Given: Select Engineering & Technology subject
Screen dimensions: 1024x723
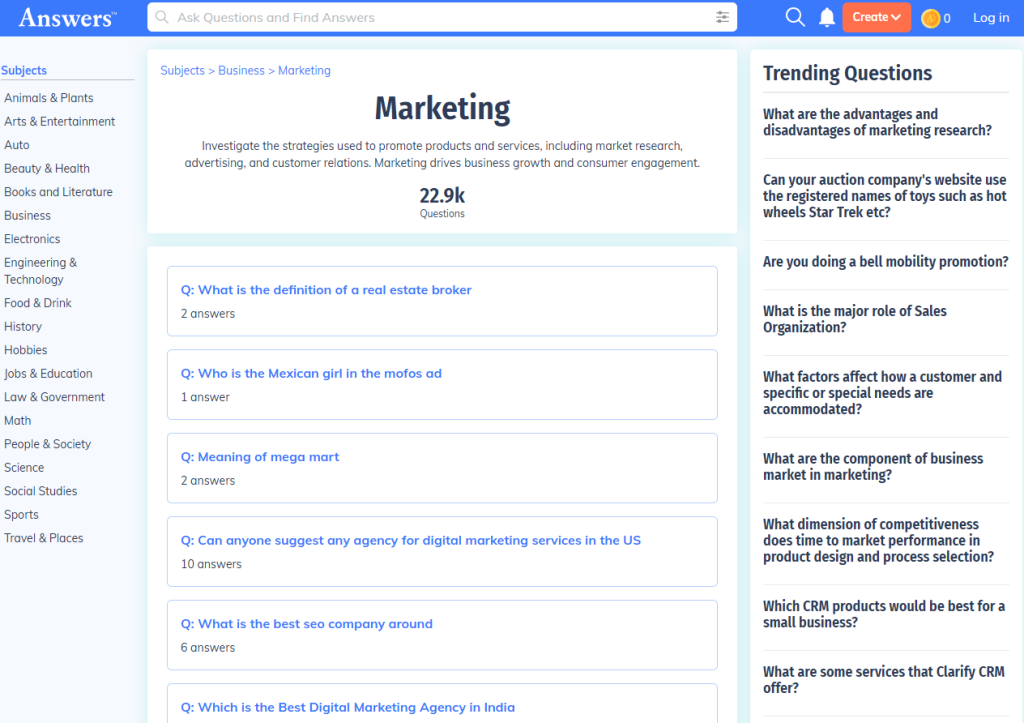Looking at the screenshot, I should coord(40,271).
